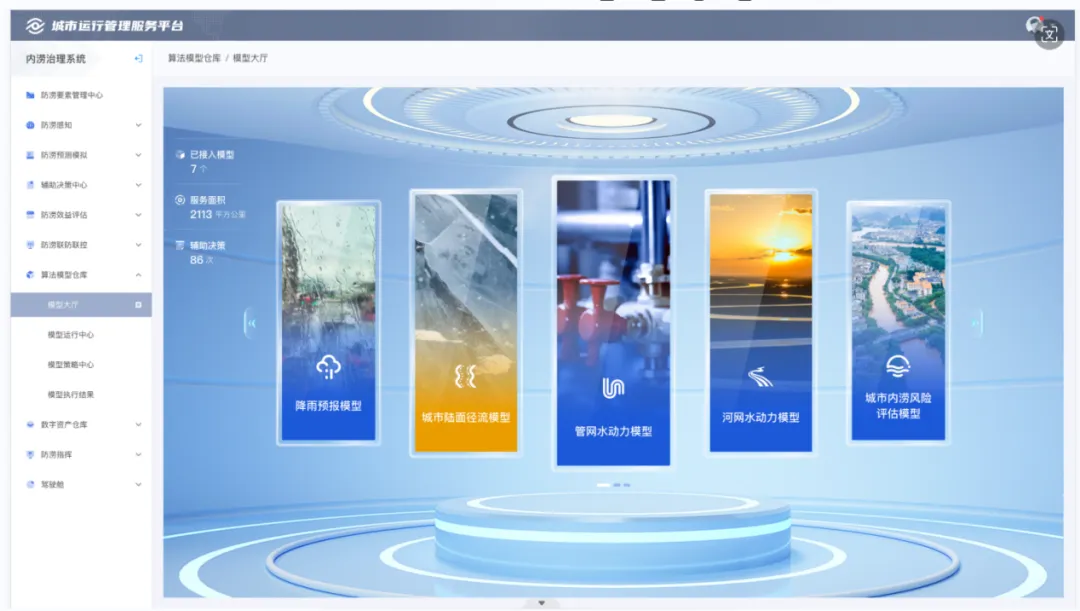Select the third carousel pagination dot
This screenshot has width=1080, height=611.
(x=627, y=485)
